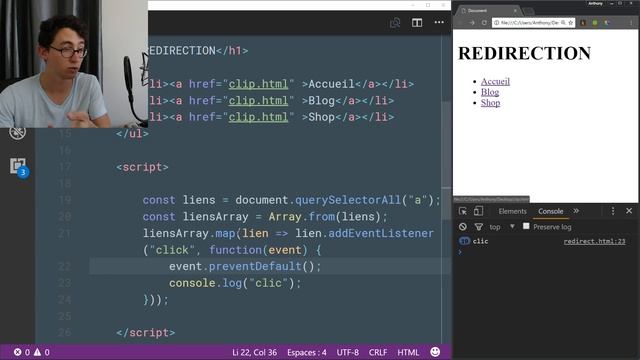Open the redirect.html:23 source link in console
The image size is (640, 360).
pos(594,241)
